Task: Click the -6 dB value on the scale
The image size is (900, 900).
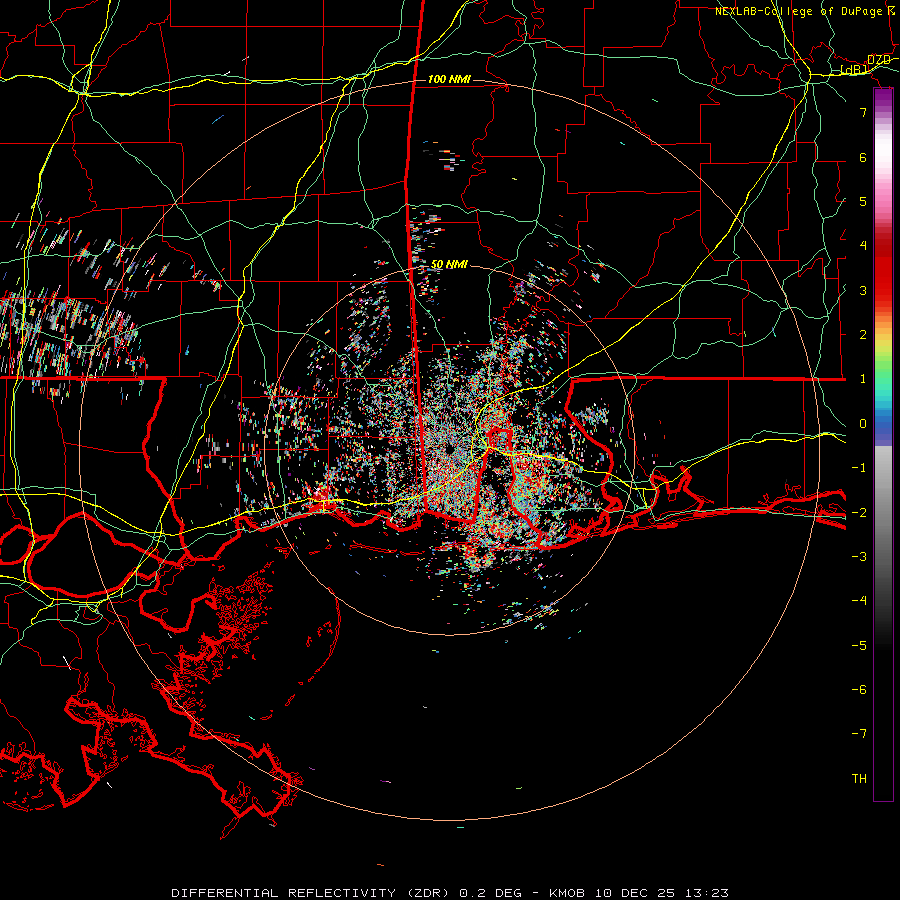Action: pyautogui.click(x=859, y=690)
